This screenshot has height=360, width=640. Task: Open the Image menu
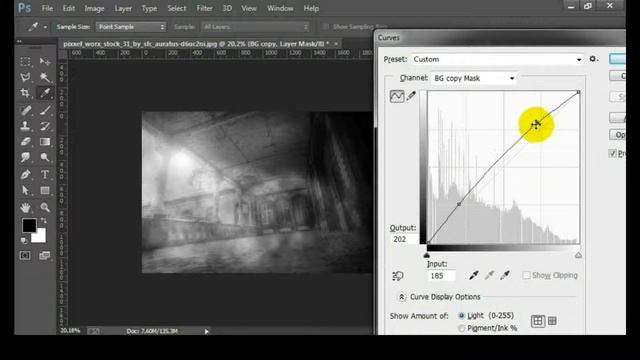coord(94,8)
